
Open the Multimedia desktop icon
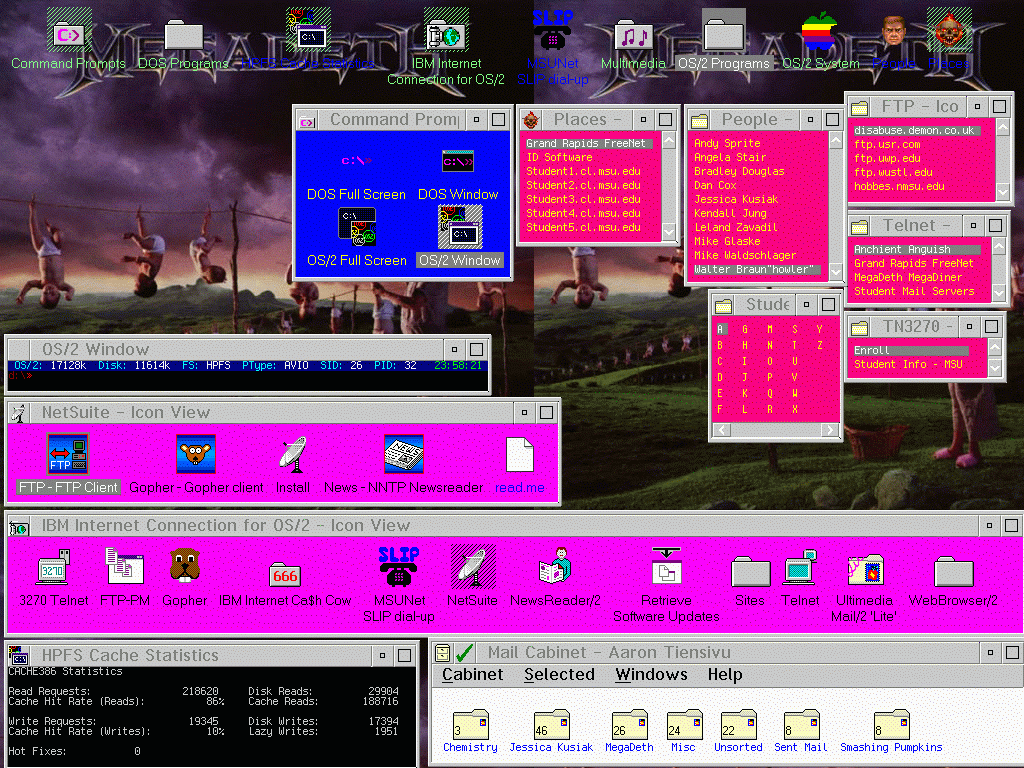pos(632,37)
